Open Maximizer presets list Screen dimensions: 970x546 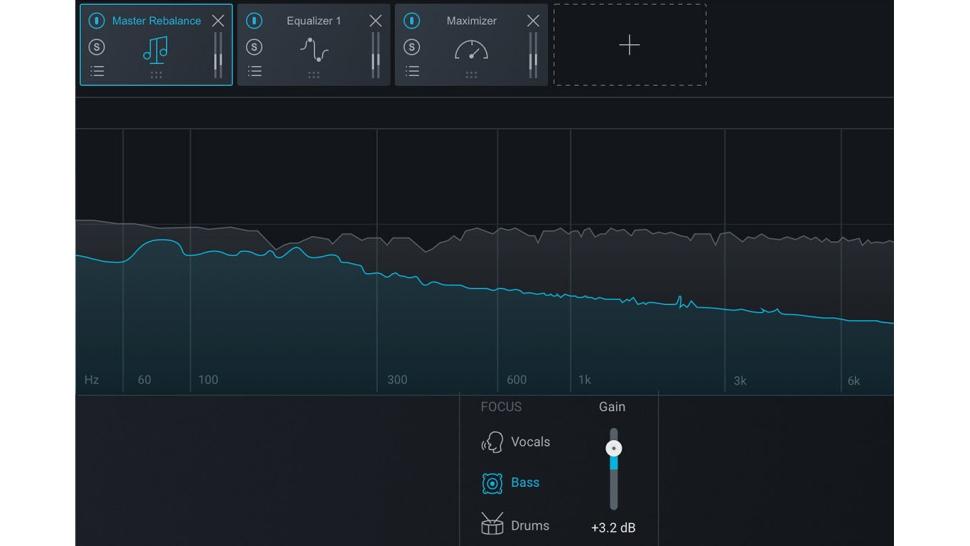[412, 71]
